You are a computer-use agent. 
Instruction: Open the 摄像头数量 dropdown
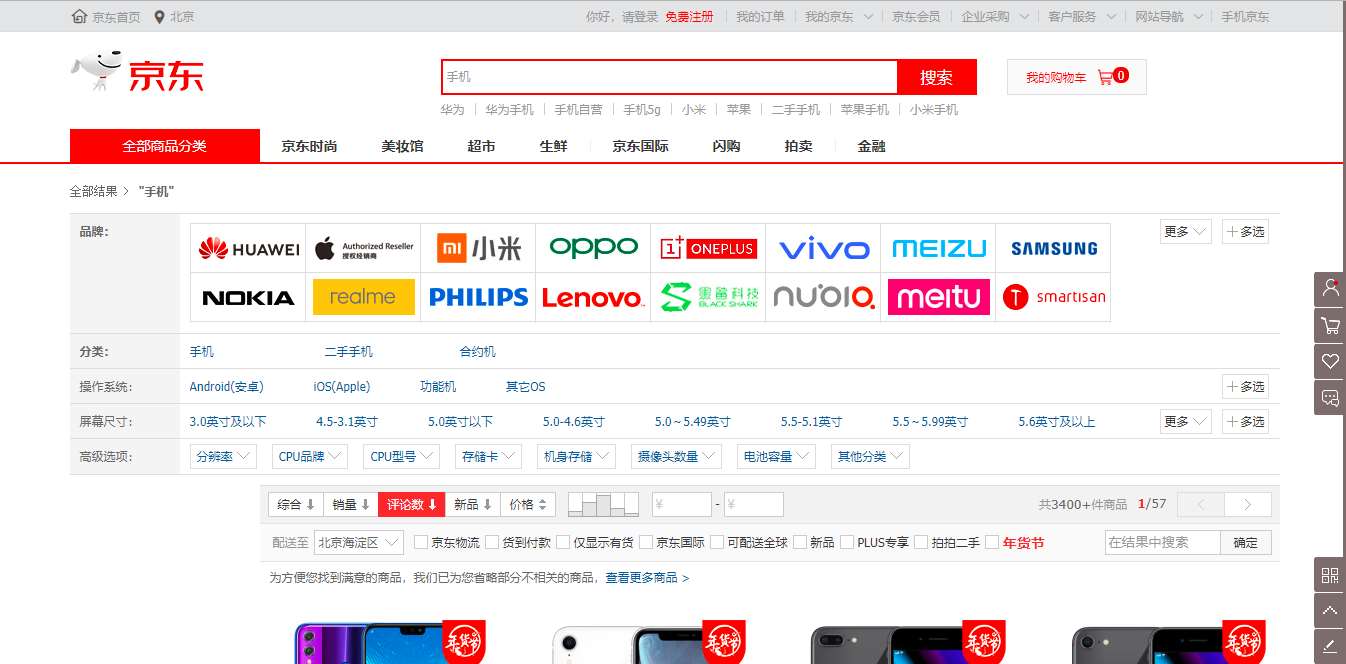tap(677, 457)
